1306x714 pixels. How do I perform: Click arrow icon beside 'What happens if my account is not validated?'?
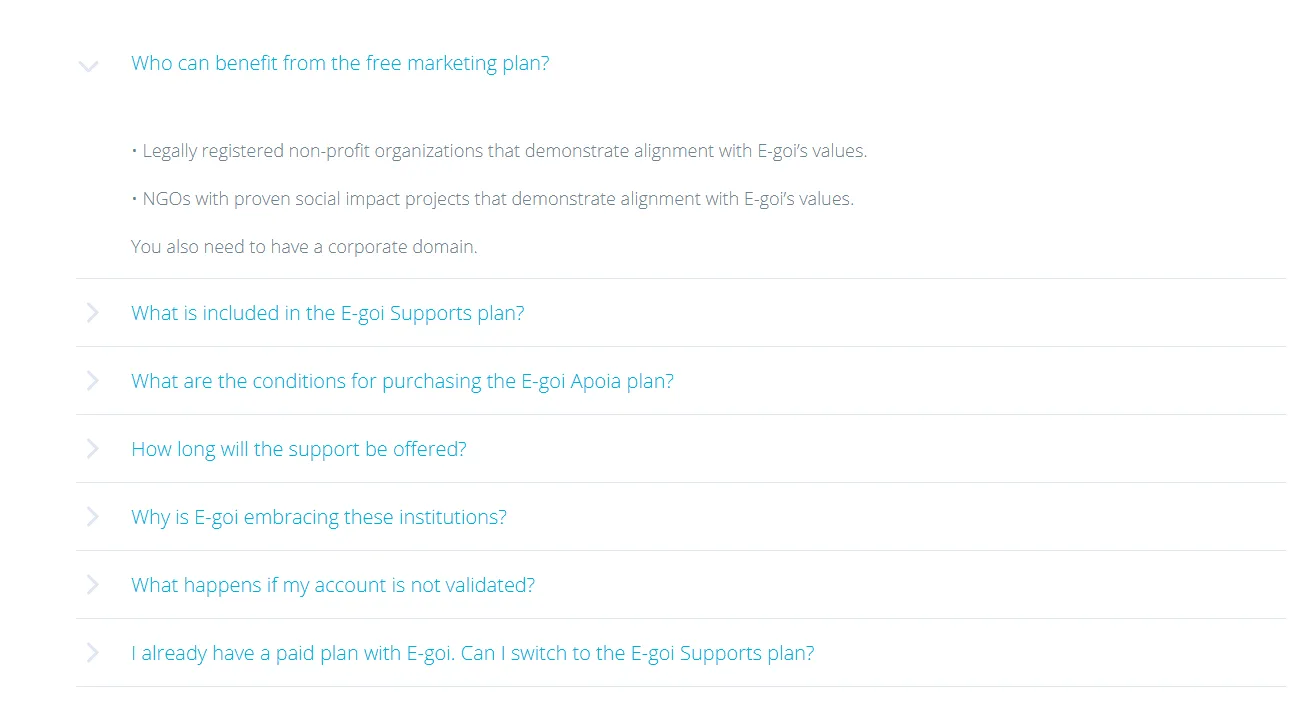(93, 585)
